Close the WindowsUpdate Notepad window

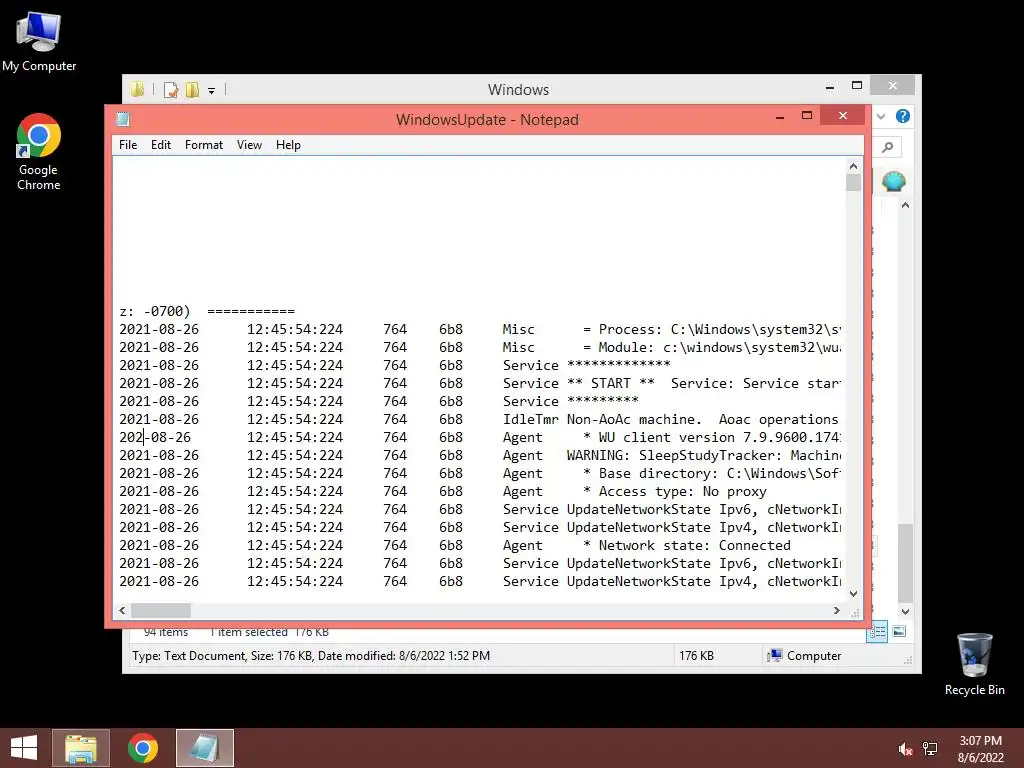[842, 116]
